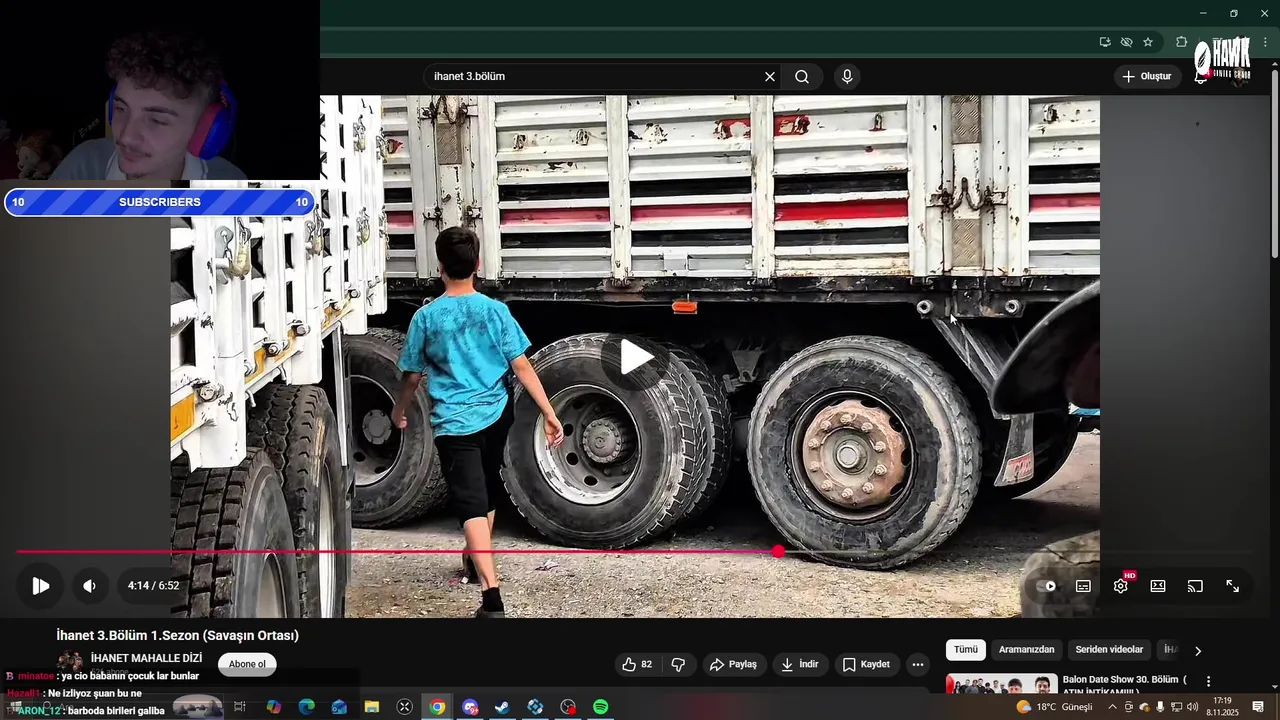Open Chrome extensions puzzle icon
This screenshot has height=720, width=1280.
click(x=1182, y=42)
